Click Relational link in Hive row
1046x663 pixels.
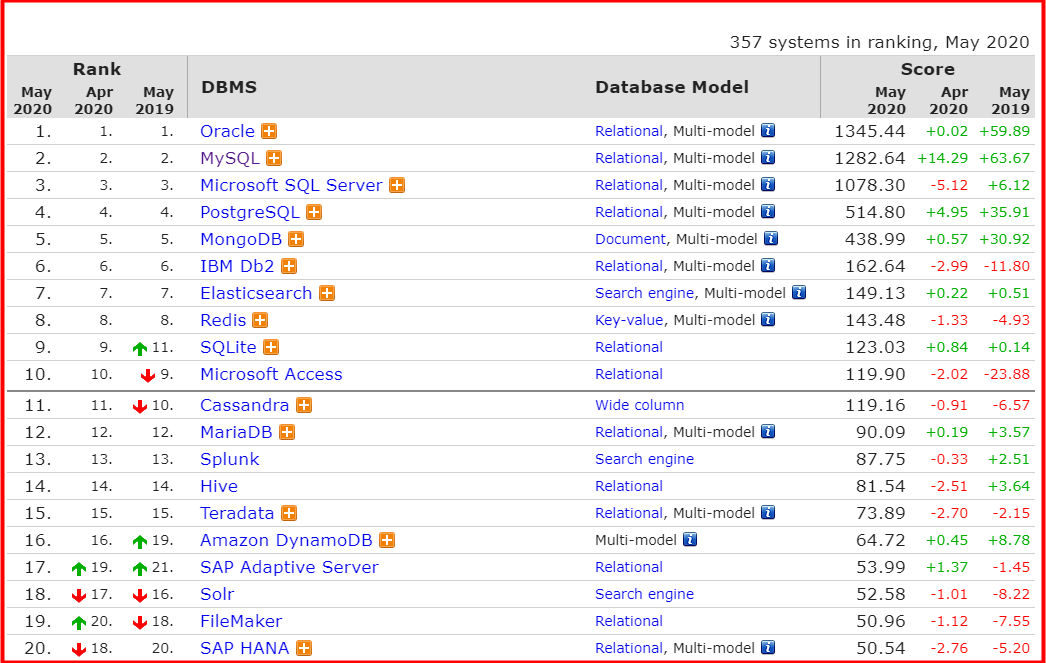click(x=629, y=486)
